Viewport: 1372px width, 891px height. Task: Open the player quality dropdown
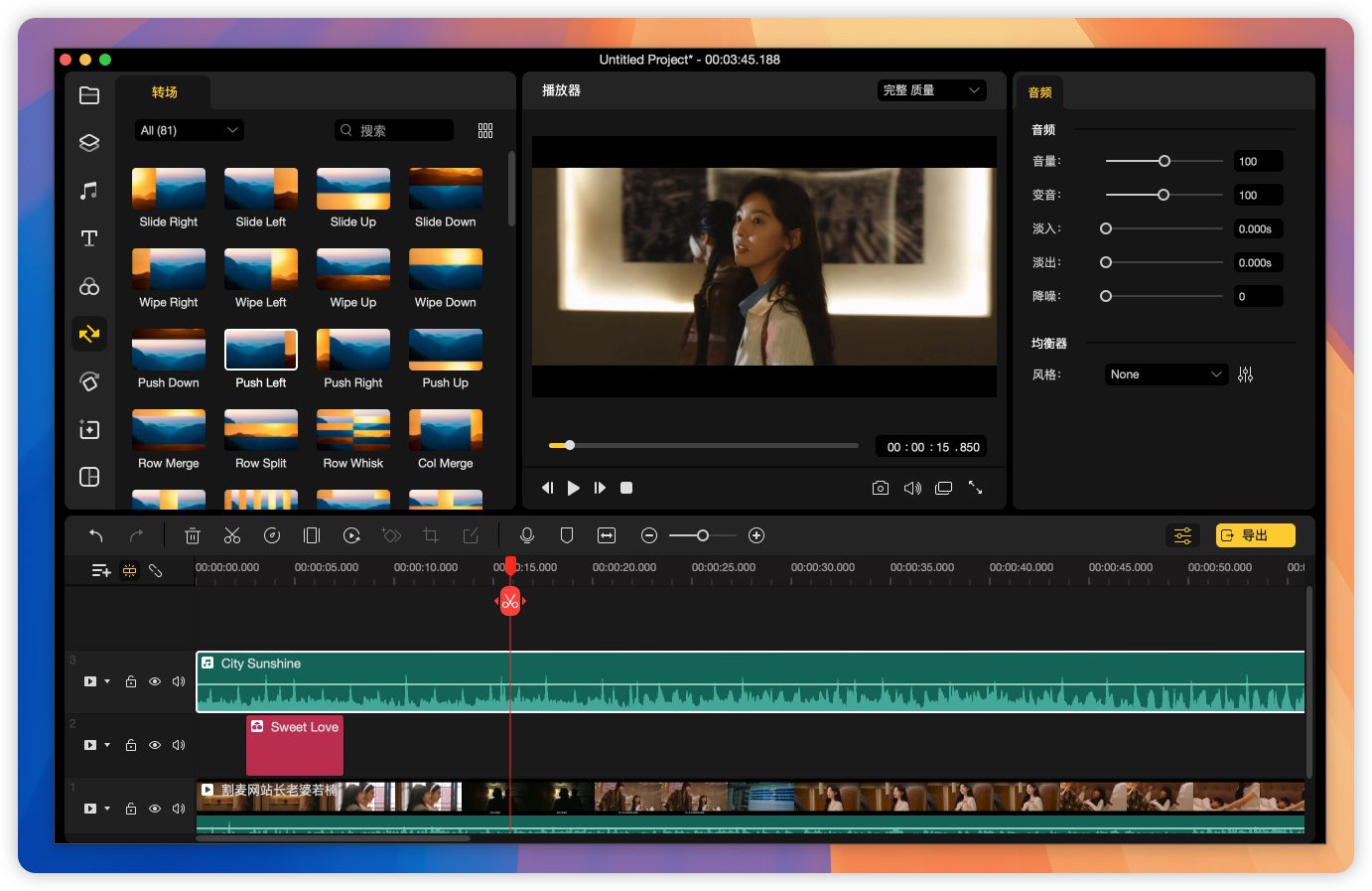[931, 90]
